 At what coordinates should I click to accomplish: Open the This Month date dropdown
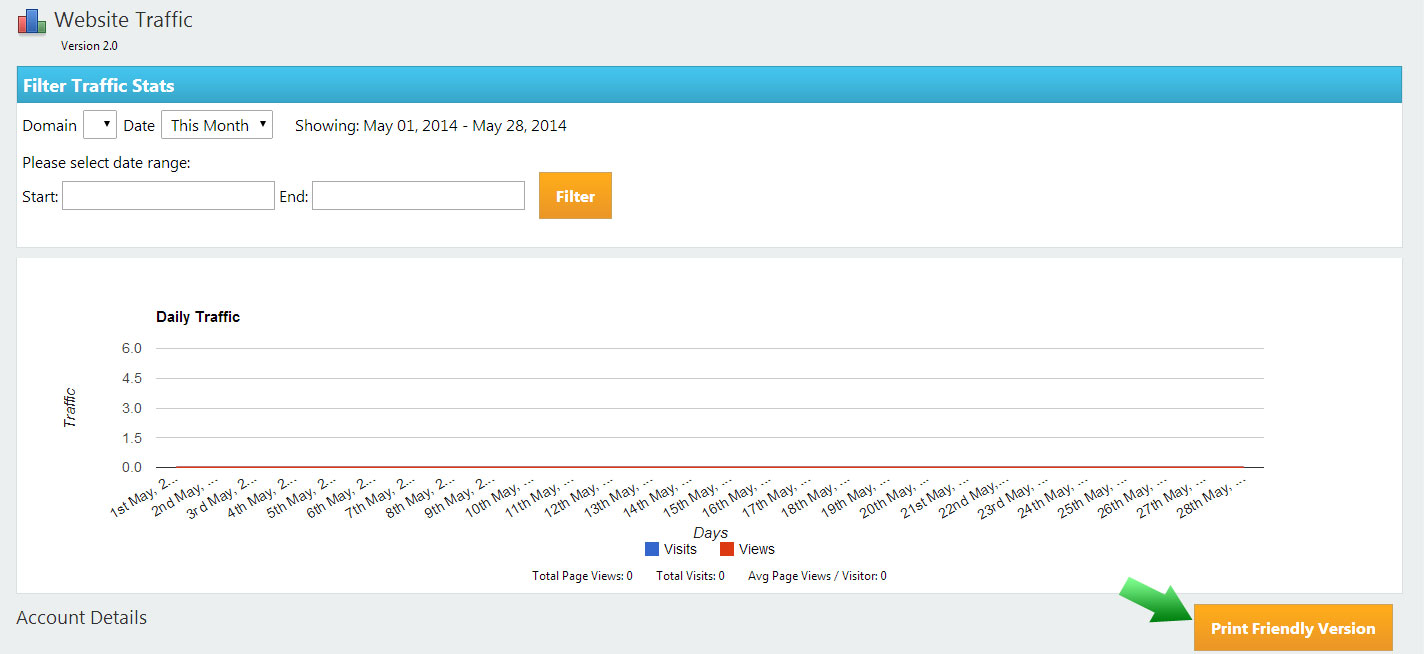point(217,125)
